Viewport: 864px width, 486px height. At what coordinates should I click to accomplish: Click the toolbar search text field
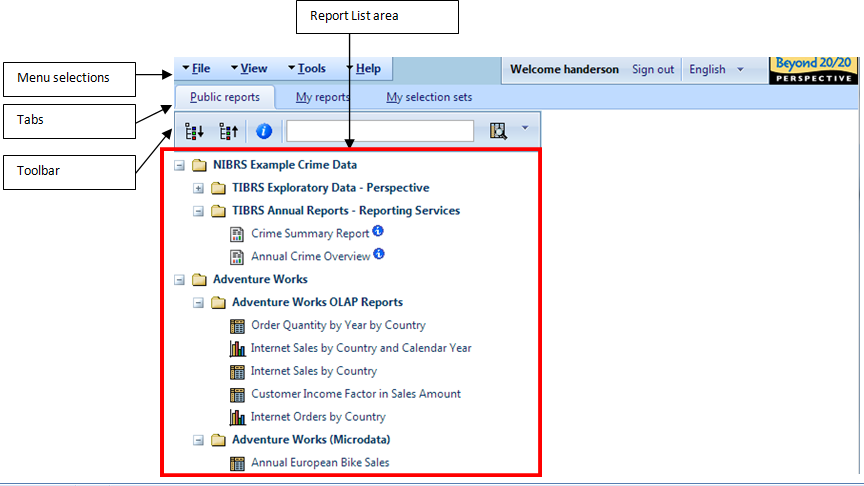pos(380,131)
